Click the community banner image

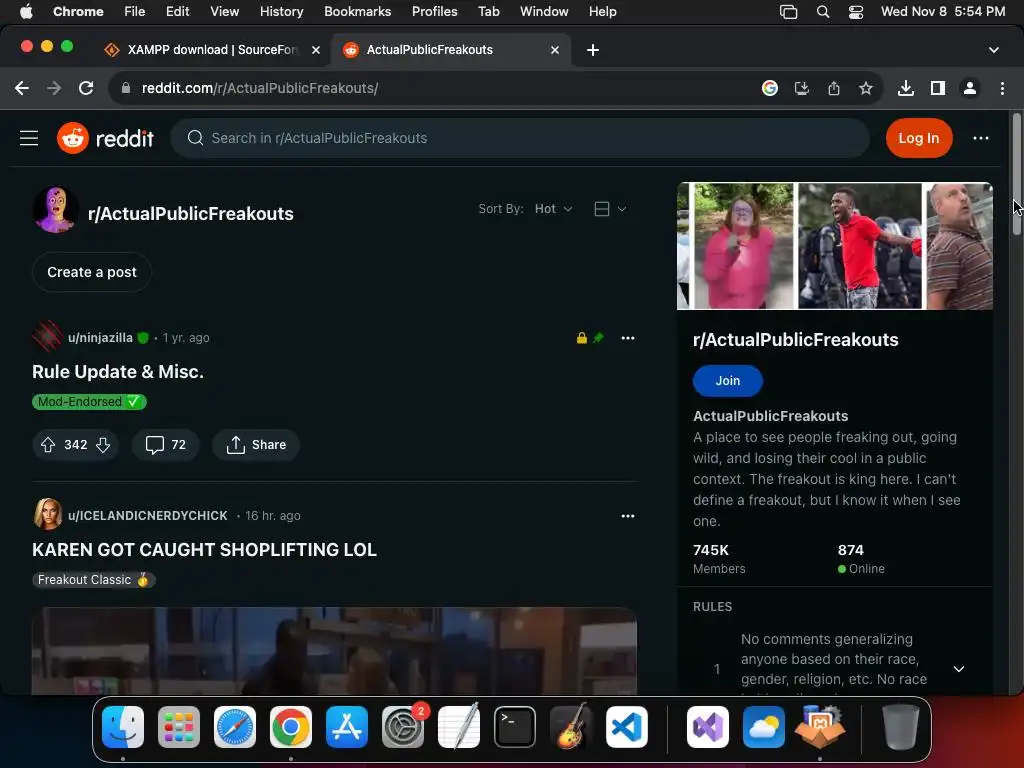tap(835, 246)
